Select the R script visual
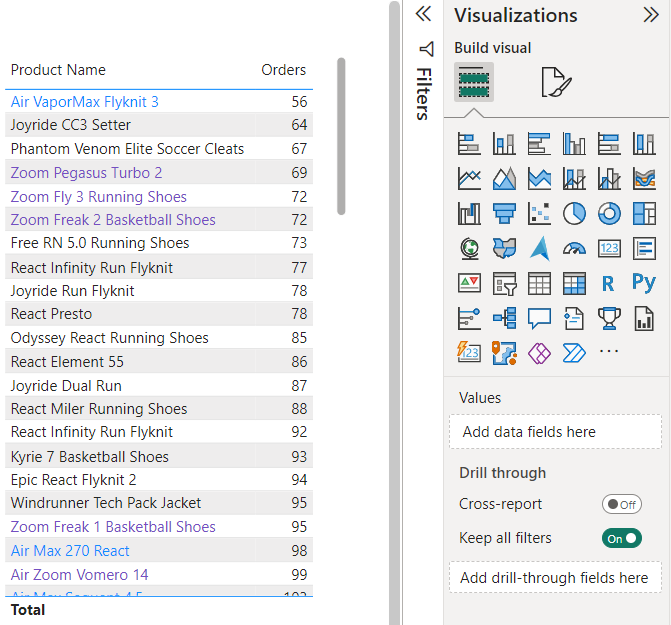This screenshot has height=625, width=671. point(608,284)
